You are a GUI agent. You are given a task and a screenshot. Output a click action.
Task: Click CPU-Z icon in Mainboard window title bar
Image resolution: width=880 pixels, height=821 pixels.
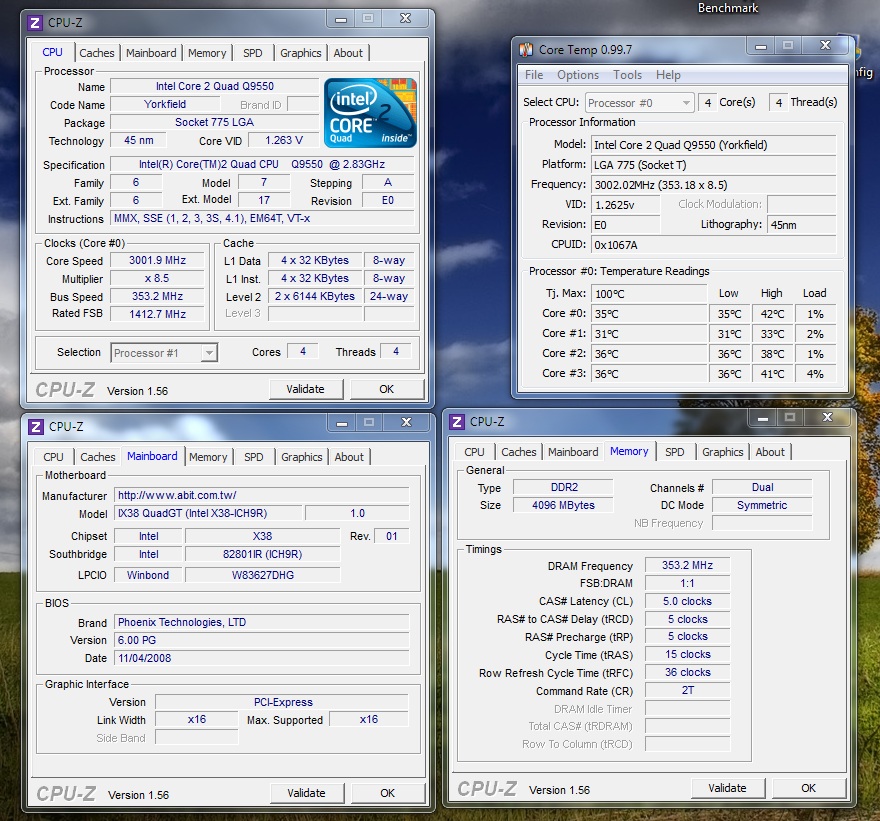36,427
